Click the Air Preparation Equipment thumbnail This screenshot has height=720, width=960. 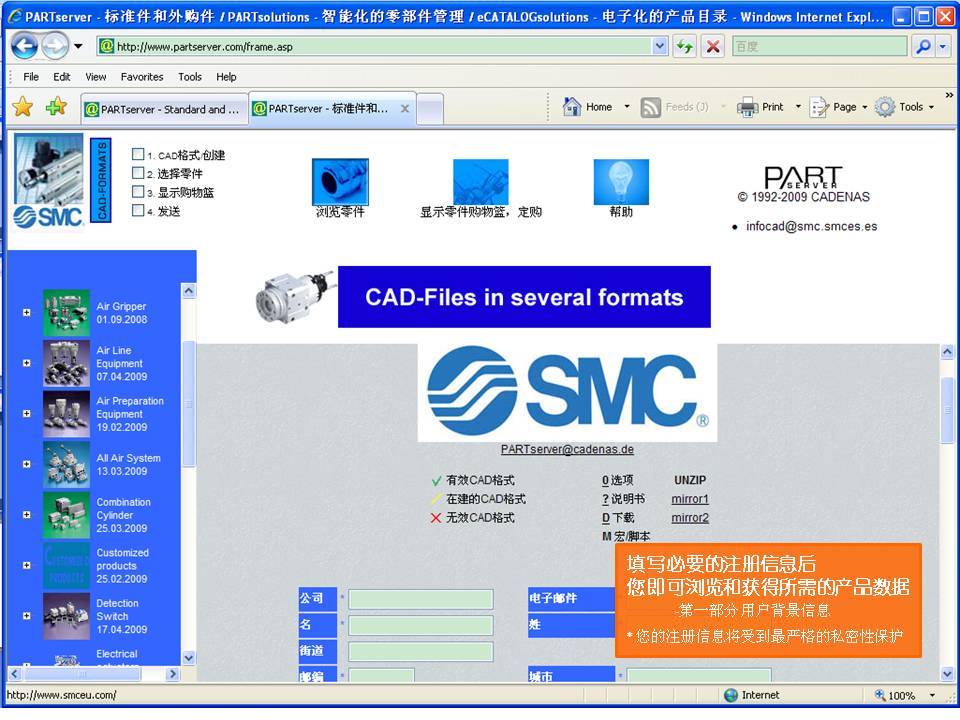click(x=66, y=414)
